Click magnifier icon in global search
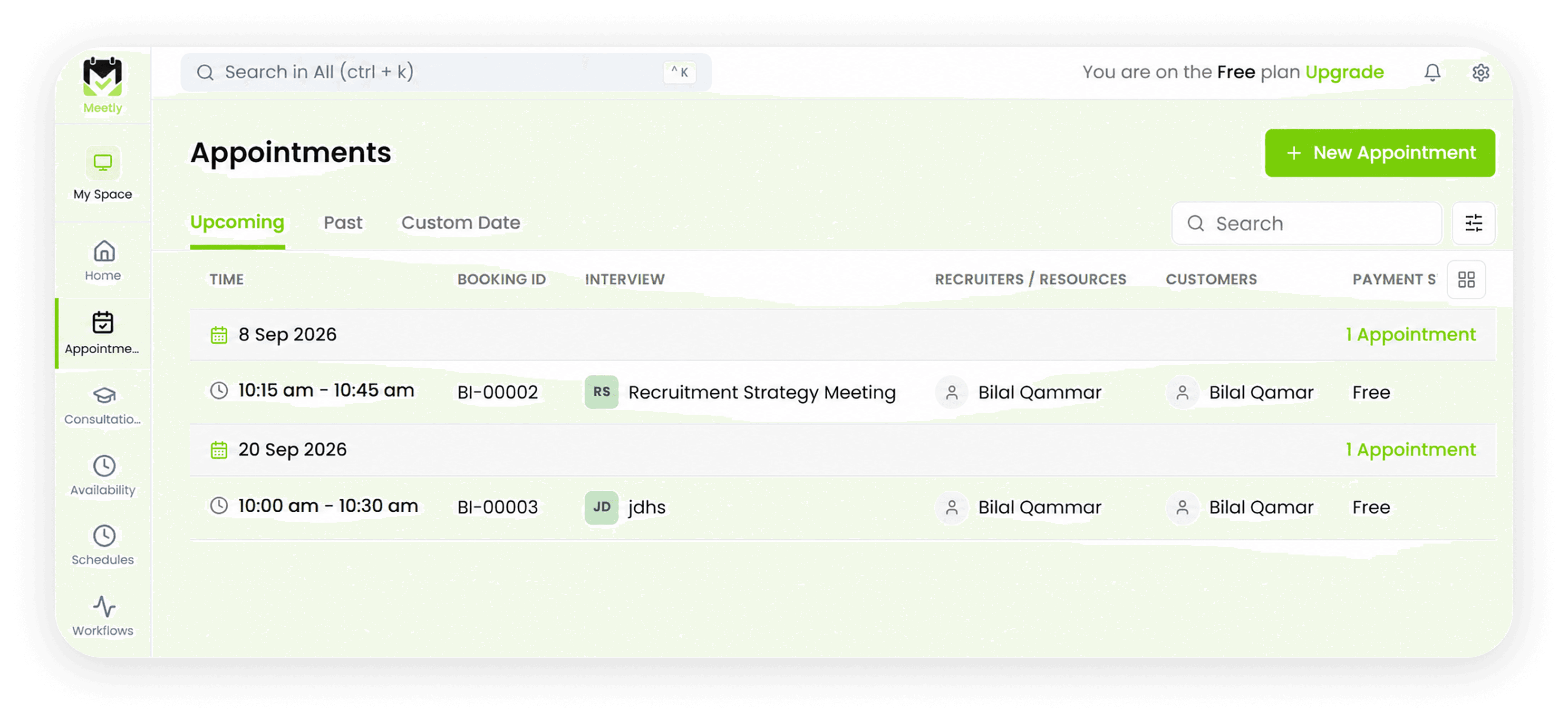The image size is (1568, 720). pos(205,72)
